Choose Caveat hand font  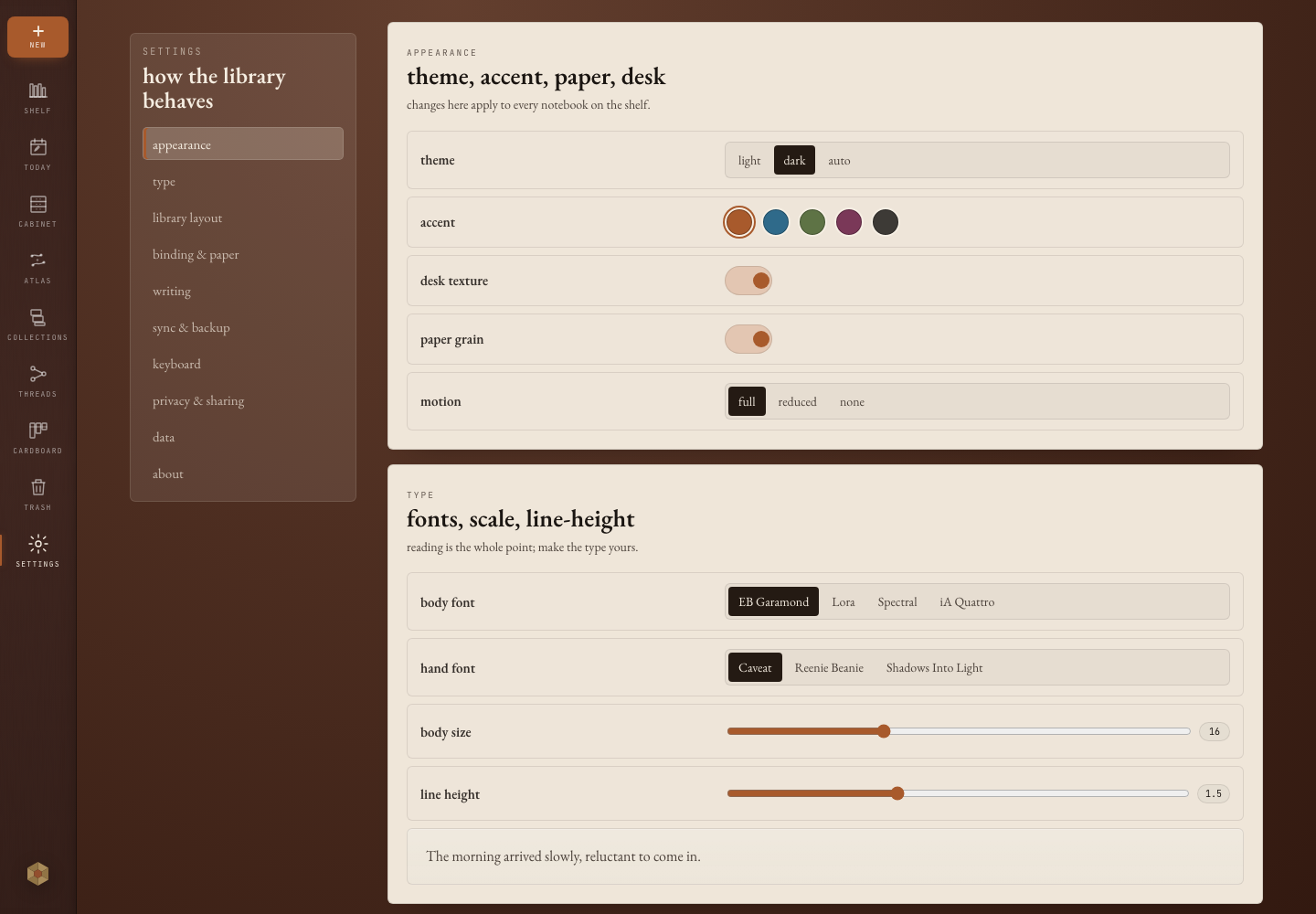point(755,667)
